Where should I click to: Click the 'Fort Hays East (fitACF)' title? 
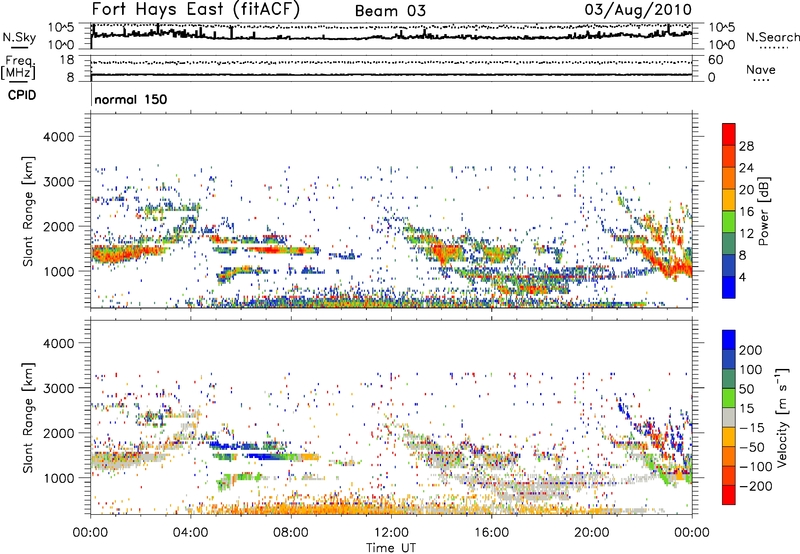(196, 10)
